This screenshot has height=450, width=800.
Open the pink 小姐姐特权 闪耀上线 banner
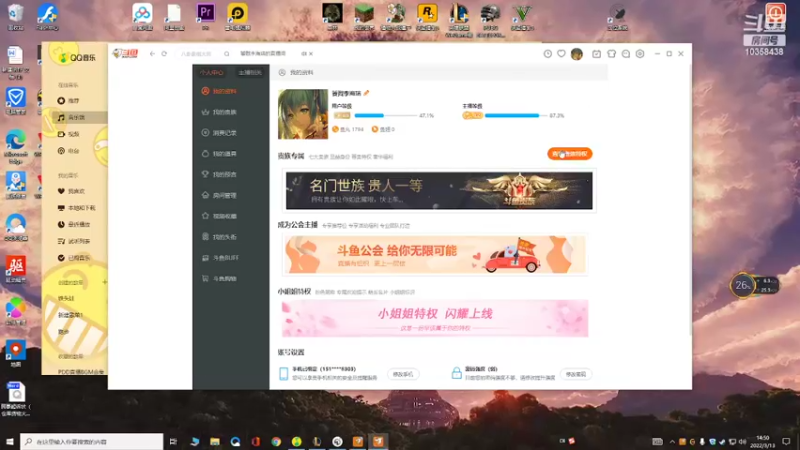(x=435, y=318)
